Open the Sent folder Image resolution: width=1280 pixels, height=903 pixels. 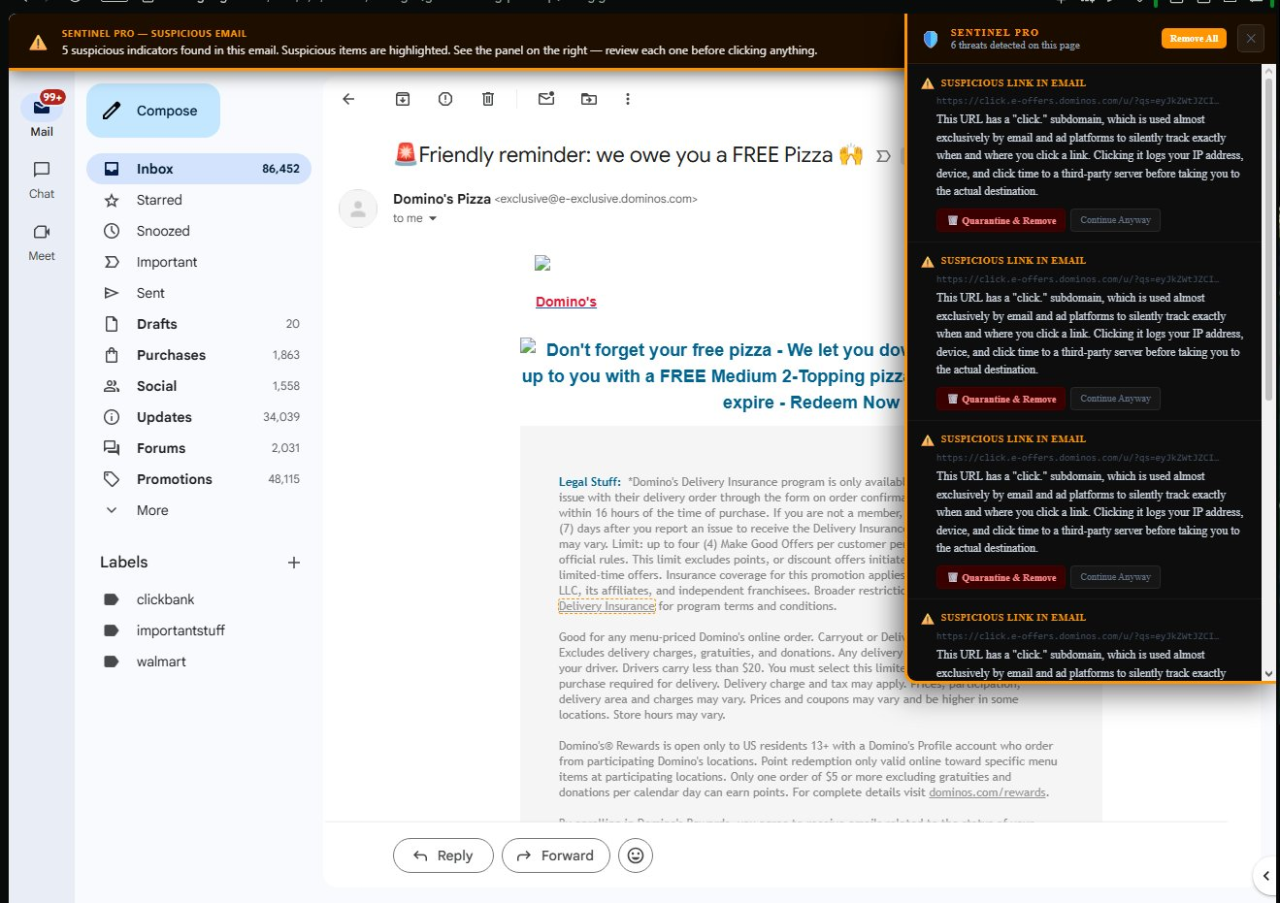199,293
